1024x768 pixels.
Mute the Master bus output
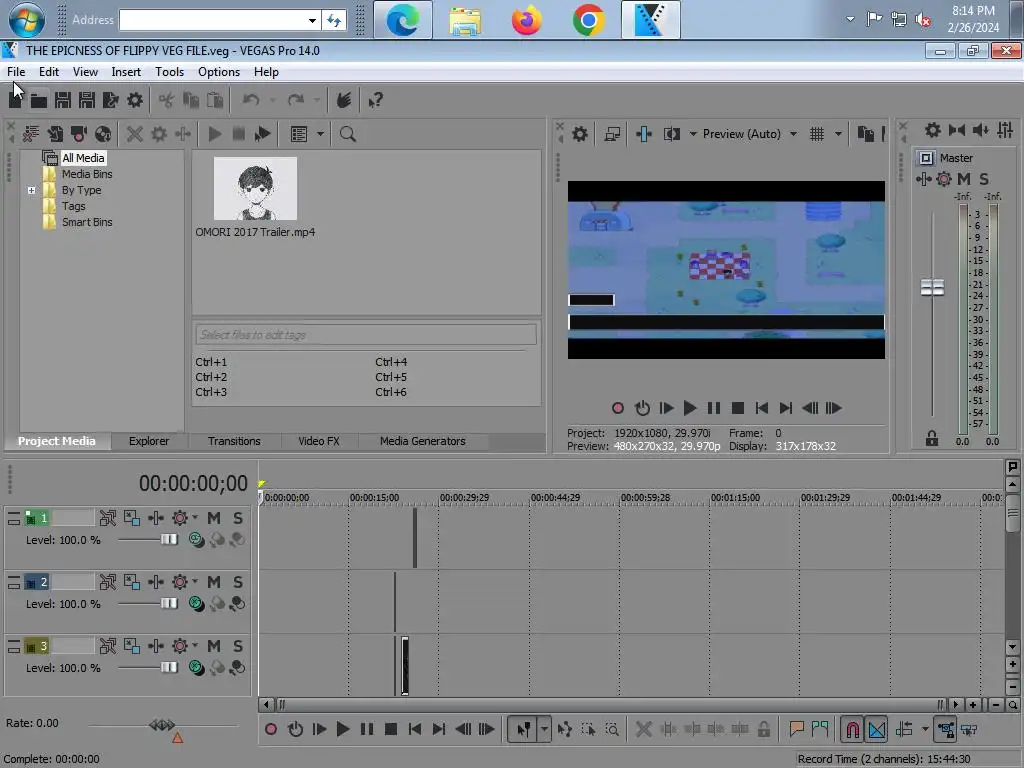point(964,179)
